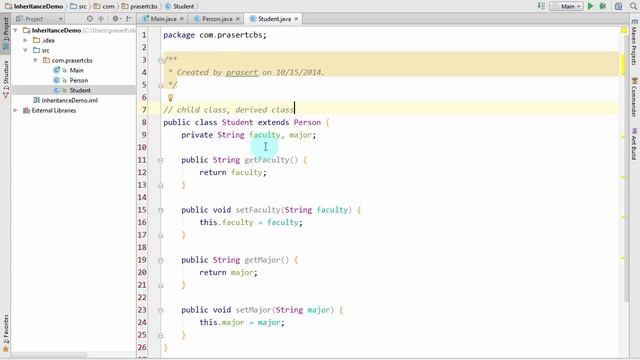Place cursor on package com.prasertcbs line
640x360 pixels.
tap(215, 35)
